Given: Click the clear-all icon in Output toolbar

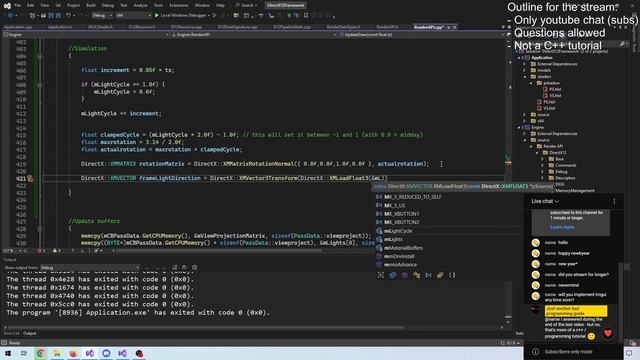Looking at the screenshot, I should point(174,267).
